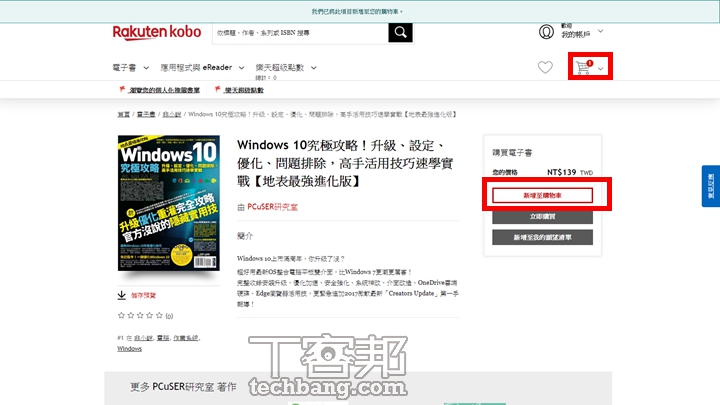Viewport: 720px width, 405px height.
Task: Click the 新增至購物車 button
Action: (542, 196)
